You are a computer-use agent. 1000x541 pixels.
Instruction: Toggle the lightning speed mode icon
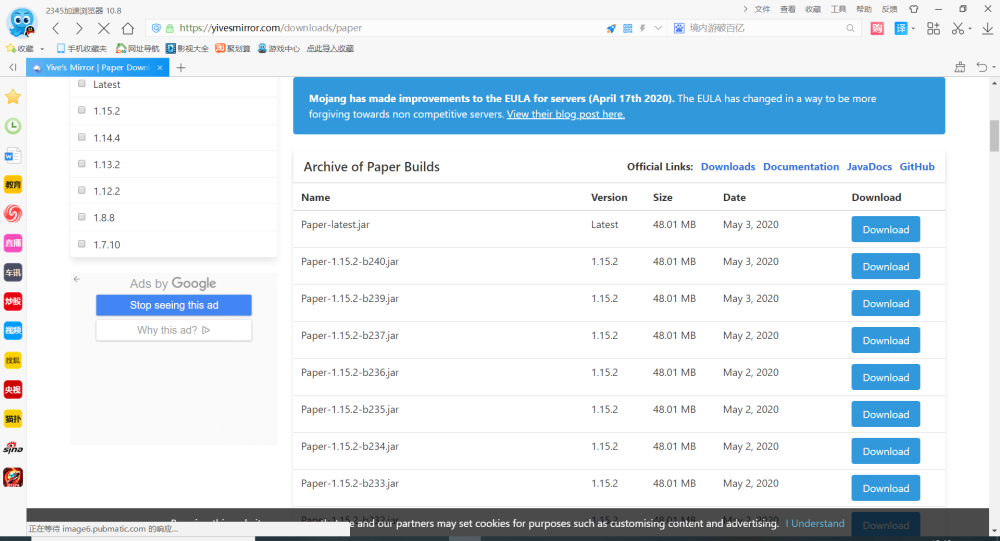click(x=643, y=28)
